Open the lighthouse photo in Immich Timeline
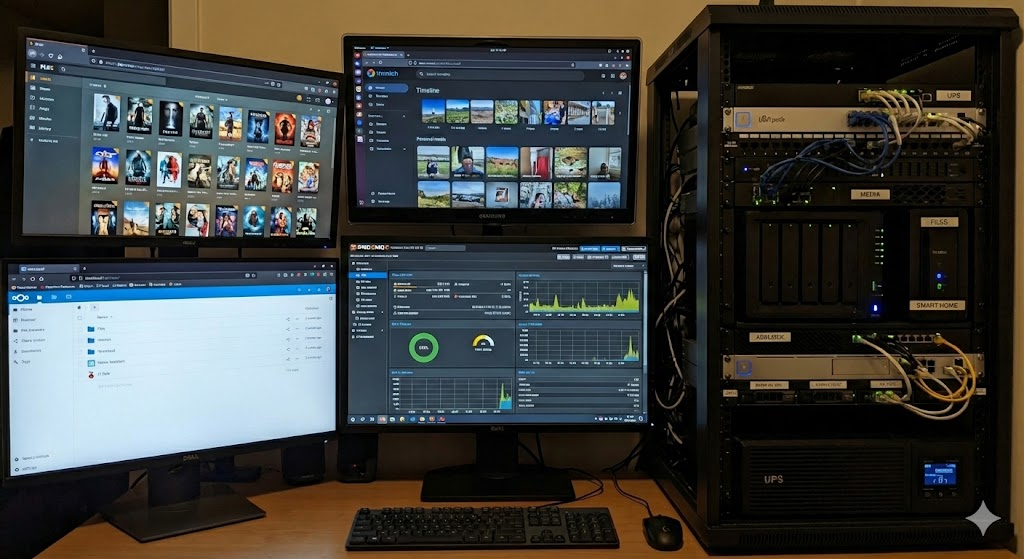This screenshot has width=1024, height=559. point(433,111)
